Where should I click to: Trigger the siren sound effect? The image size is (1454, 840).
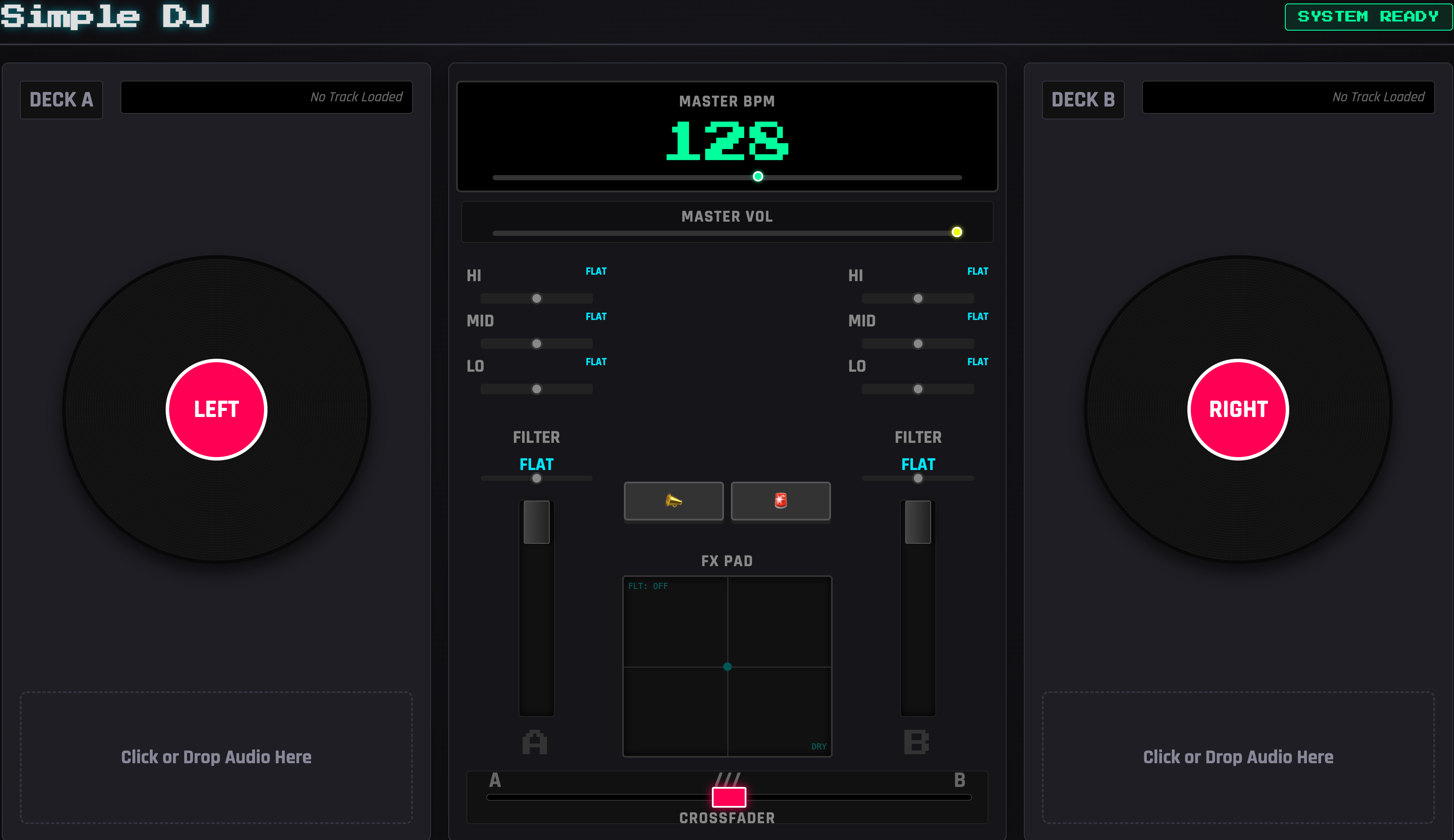pos(781,501)
